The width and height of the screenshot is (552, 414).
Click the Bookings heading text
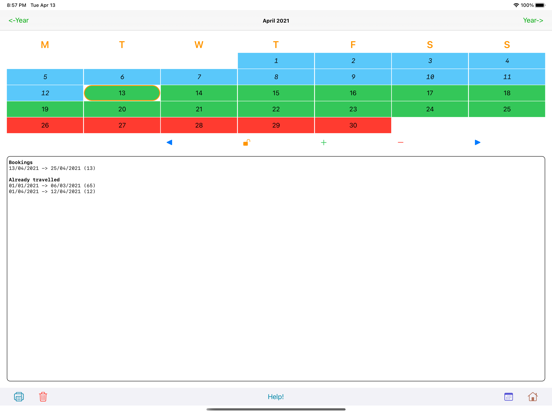pyautogui.click(x=21, y=162)
